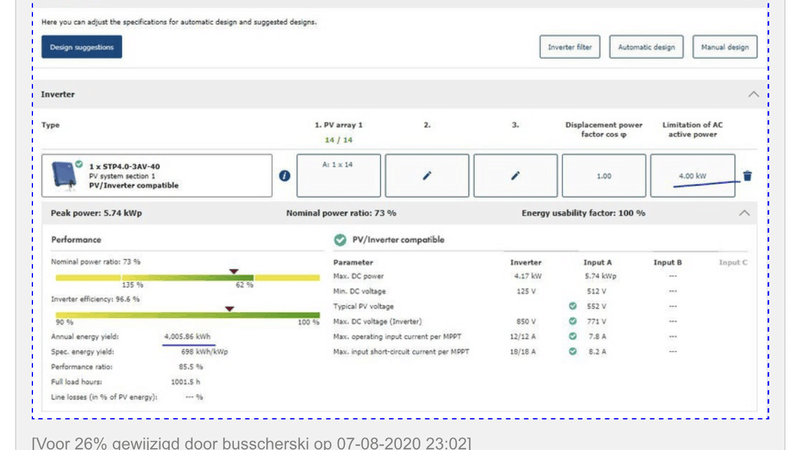Click green check on Max. DC voltage row
Screen dimensions: 800x450
[572, 321]
